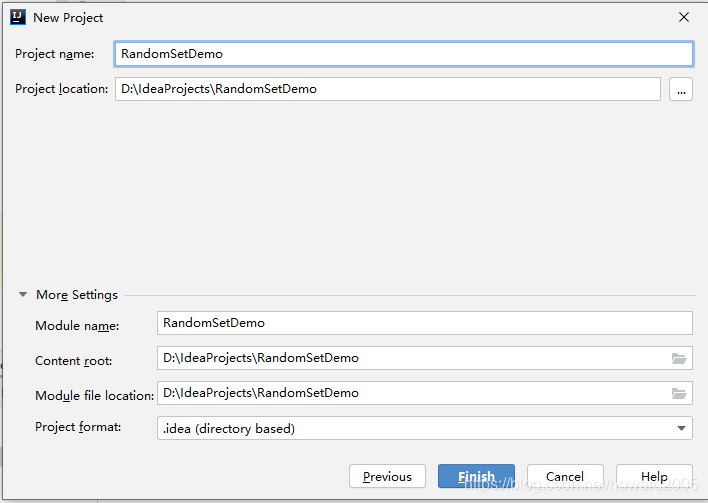
Task: Go back with the Previous button
Action: (x=387, y=476)
